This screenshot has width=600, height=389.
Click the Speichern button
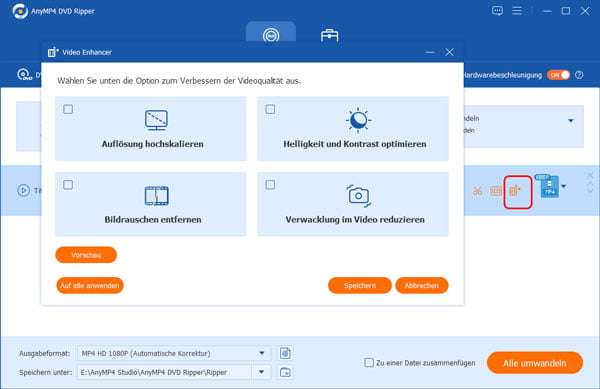(360, 286)
